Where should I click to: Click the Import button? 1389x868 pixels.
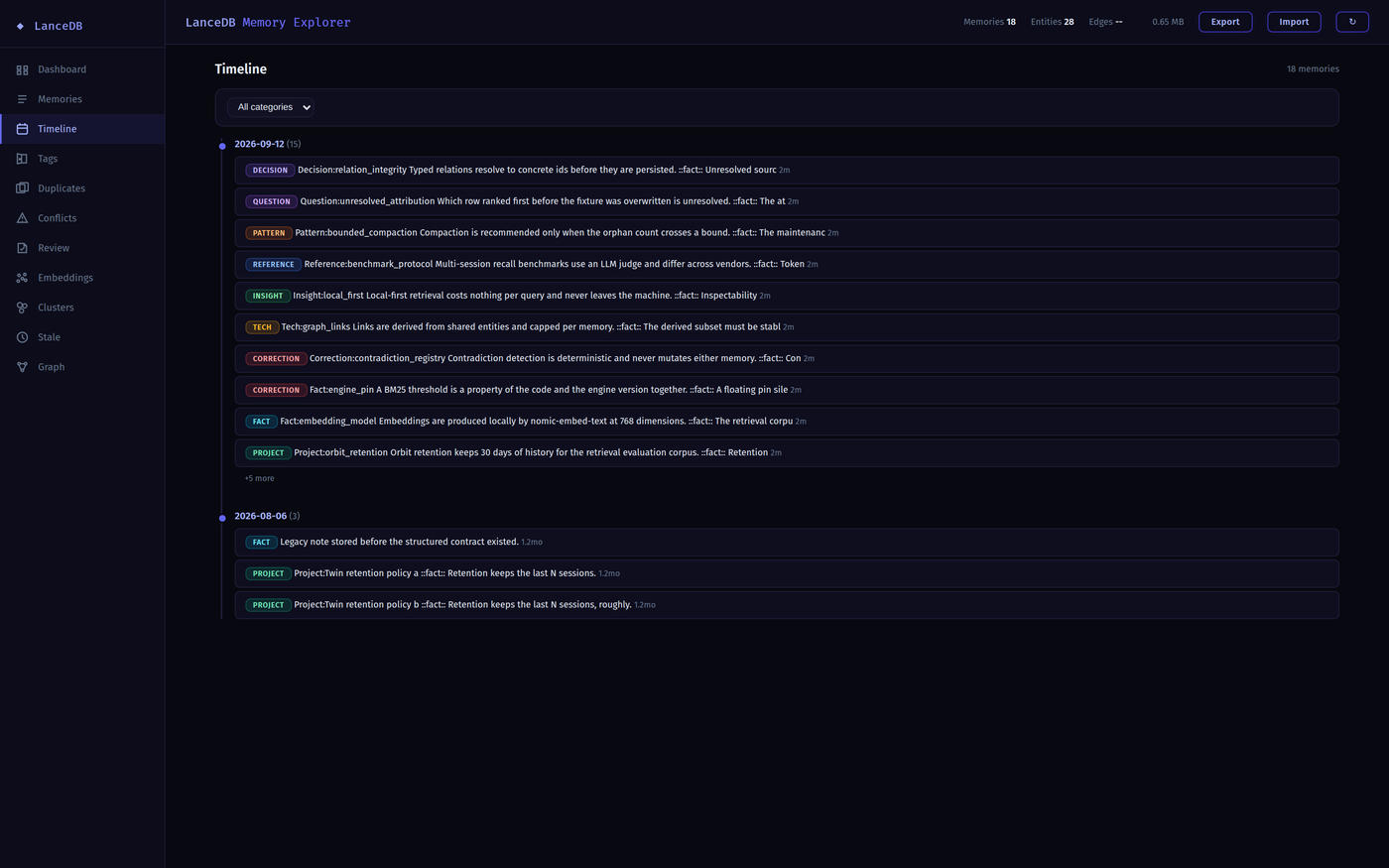(x=1294, y=22)
